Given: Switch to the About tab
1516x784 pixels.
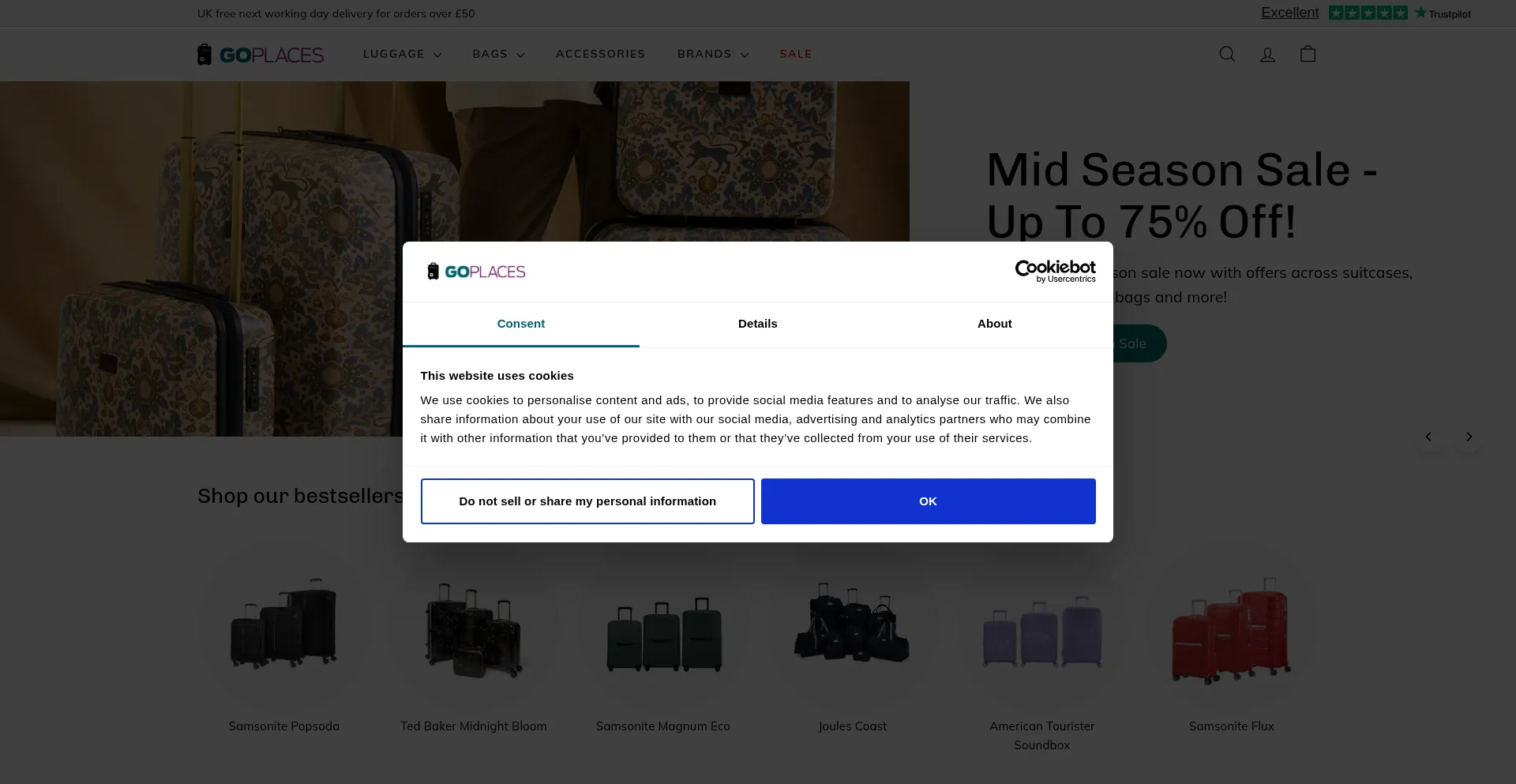Looking at the screenshot, I should pyautogui.click(x=994, y=324).
